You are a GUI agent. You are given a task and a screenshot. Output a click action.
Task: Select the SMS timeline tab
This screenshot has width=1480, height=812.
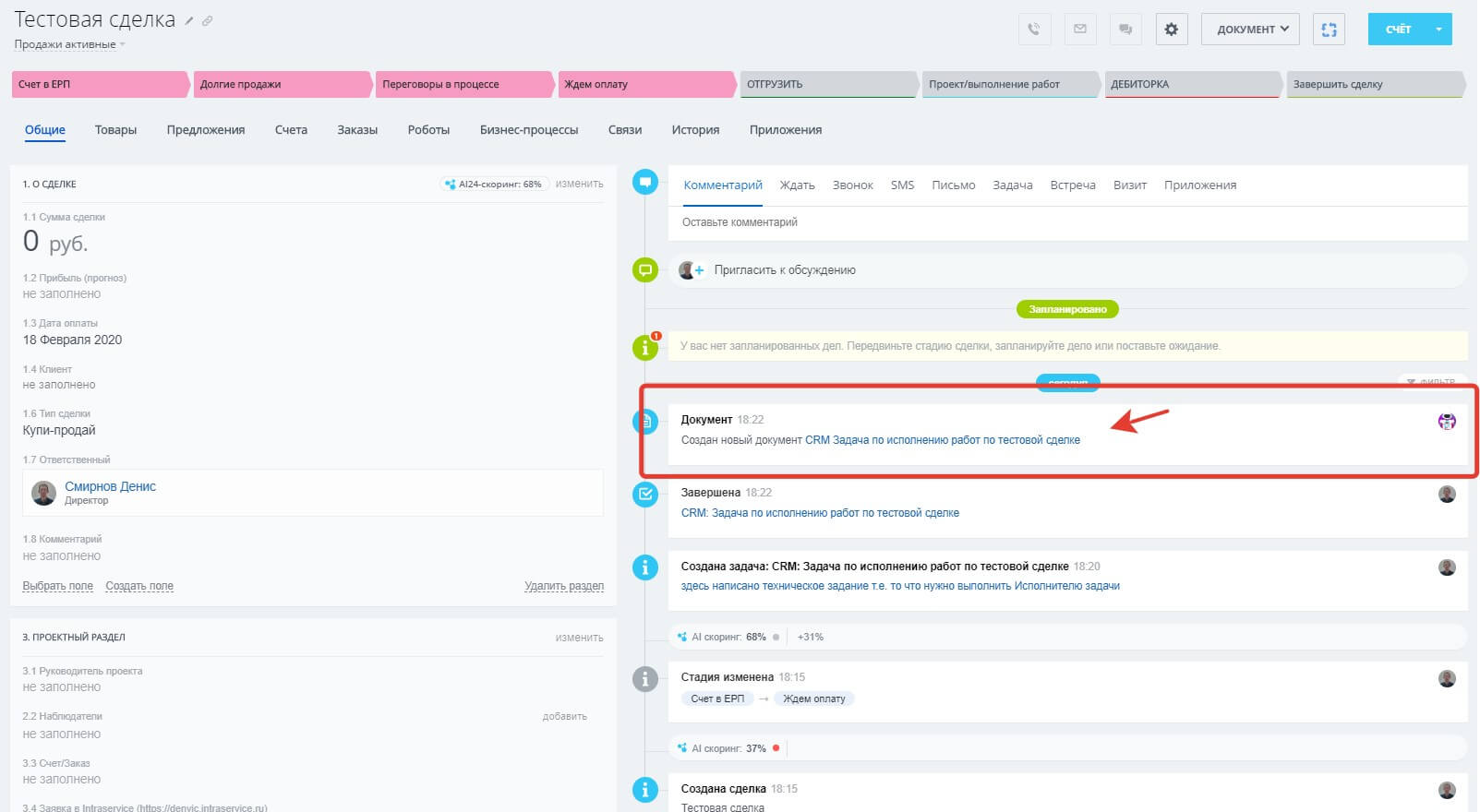(x=902, y=185)
